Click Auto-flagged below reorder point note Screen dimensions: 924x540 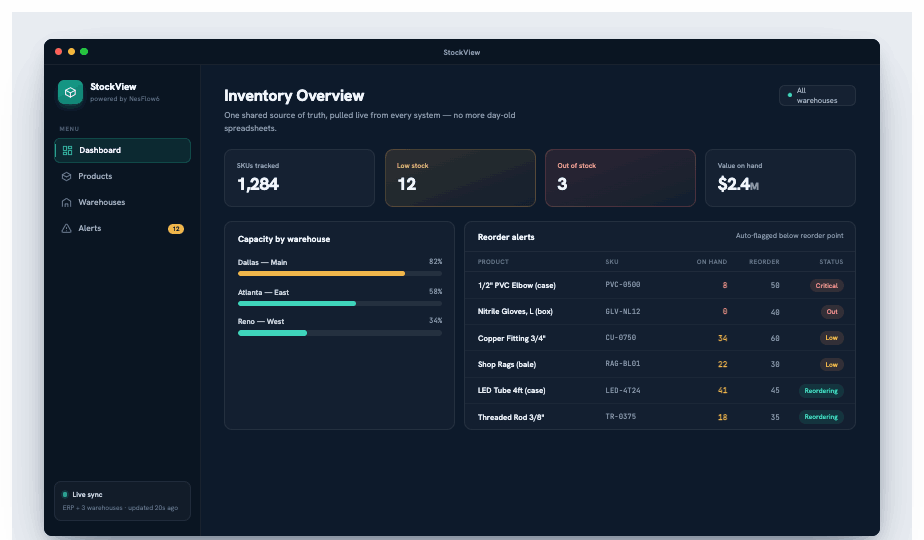790,236
